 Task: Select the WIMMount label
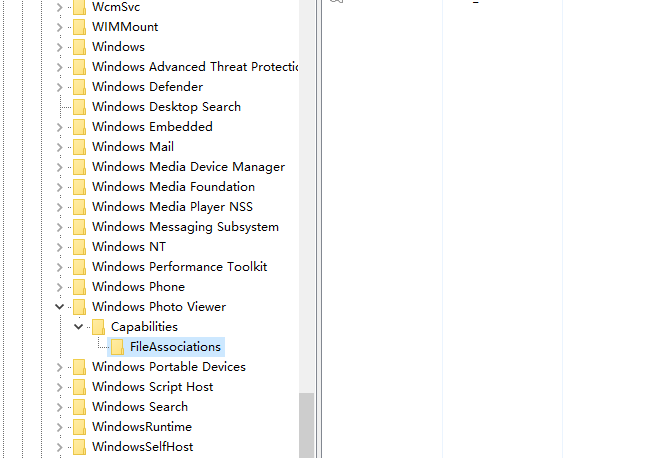(x=125, y=27)
